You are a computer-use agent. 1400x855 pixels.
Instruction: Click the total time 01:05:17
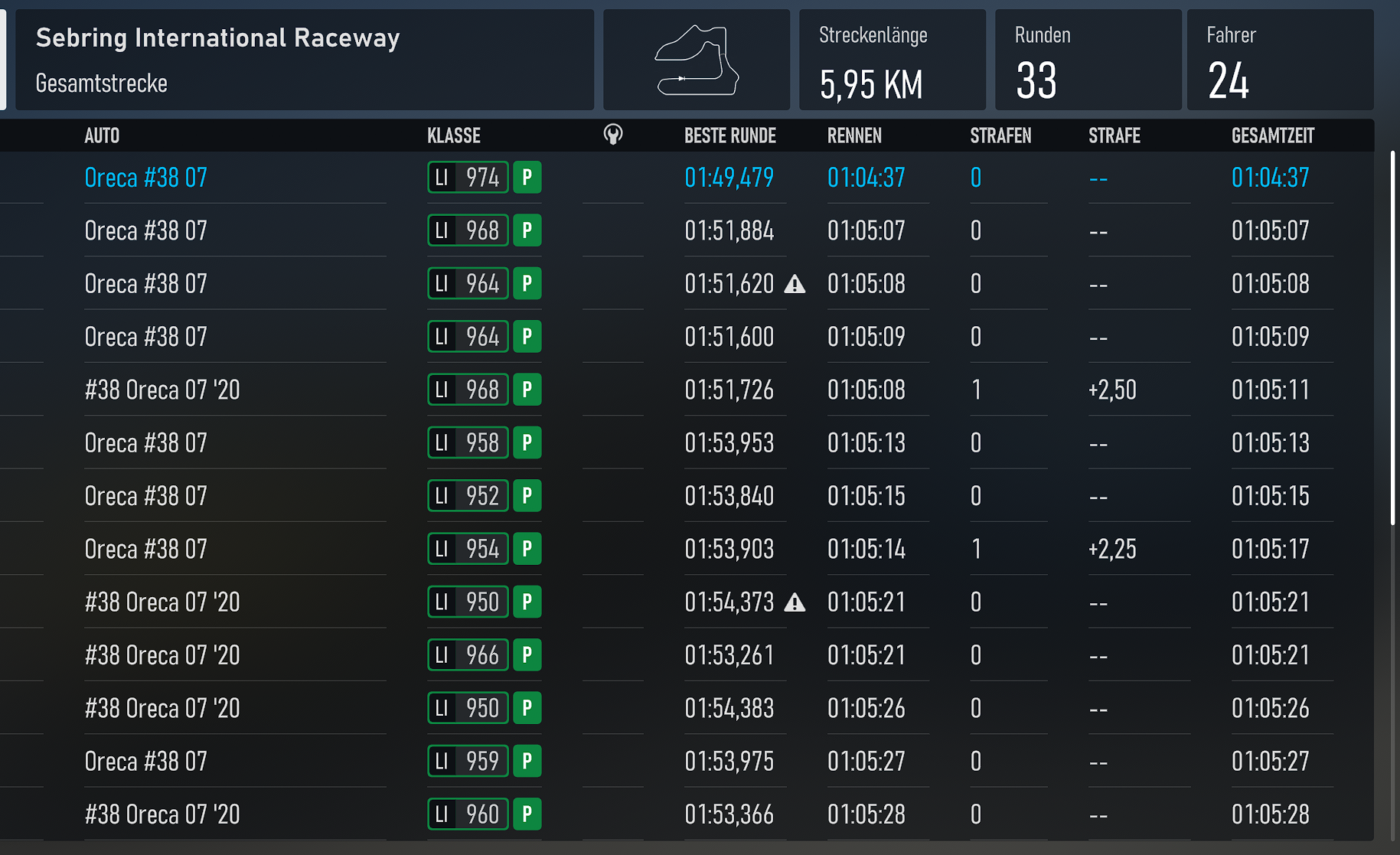pos(1270,549)
